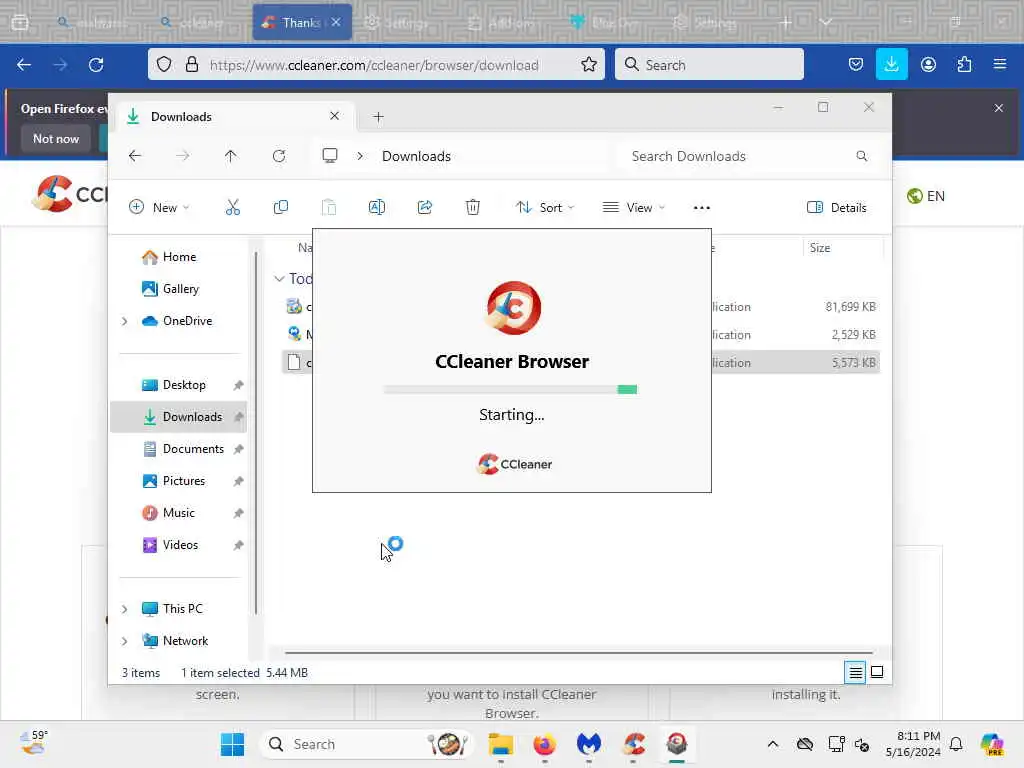Open Malwarebytes from the taskbar
1024x768 pixels.
pos(588,744)
